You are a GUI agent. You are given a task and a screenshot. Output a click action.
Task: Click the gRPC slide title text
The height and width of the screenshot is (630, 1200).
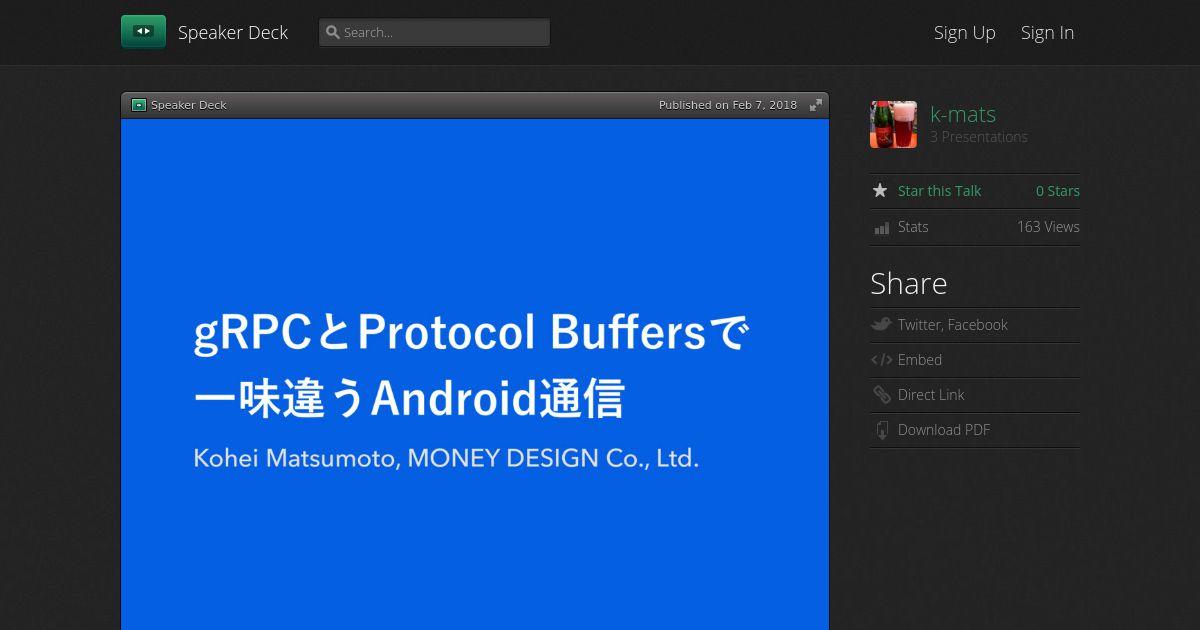click(x=470, y=366)
